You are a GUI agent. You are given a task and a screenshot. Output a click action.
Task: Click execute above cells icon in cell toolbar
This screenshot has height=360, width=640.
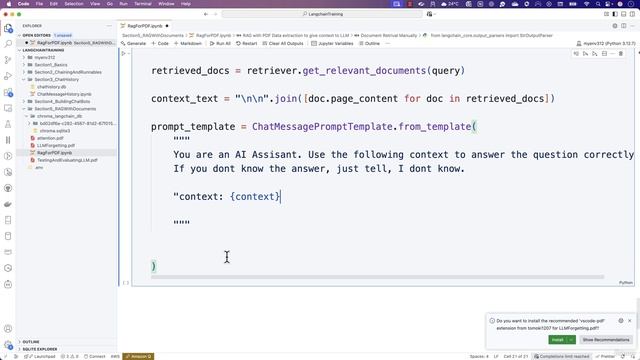click(586, 53)
